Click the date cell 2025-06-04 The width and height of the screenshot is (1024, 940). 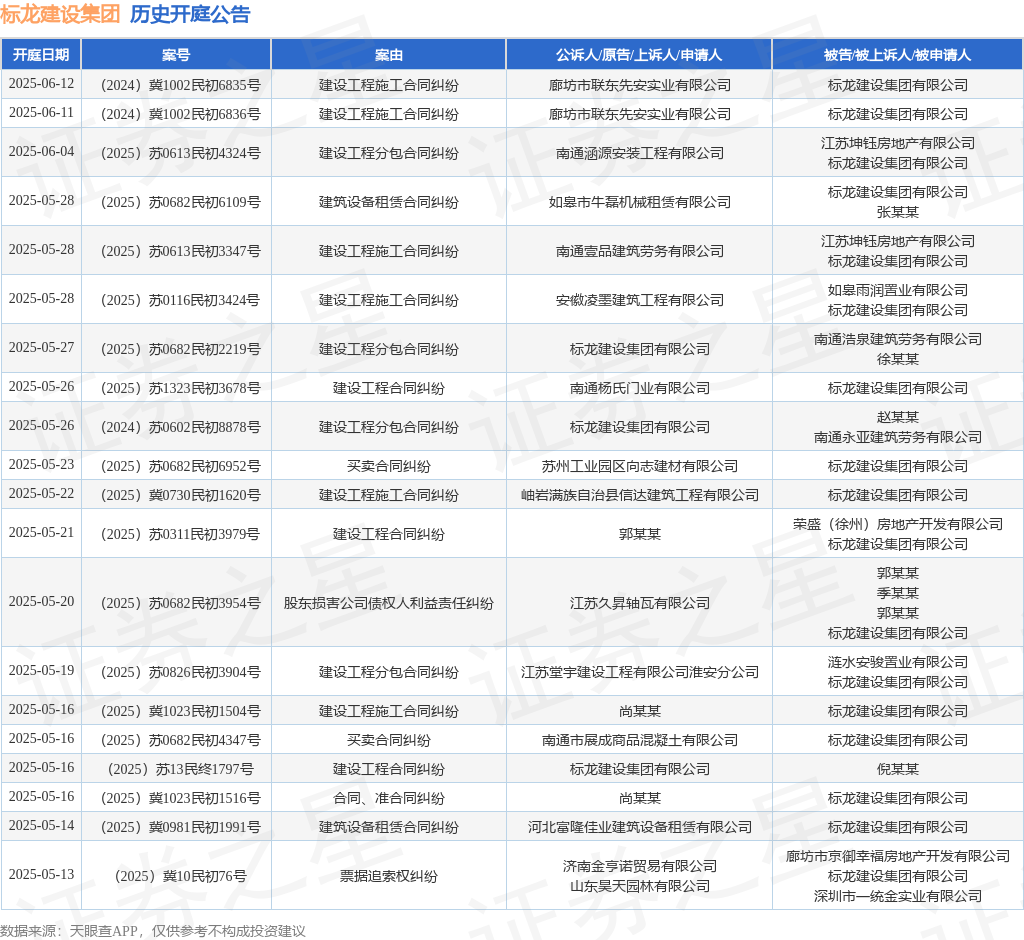tap(41, 152)
